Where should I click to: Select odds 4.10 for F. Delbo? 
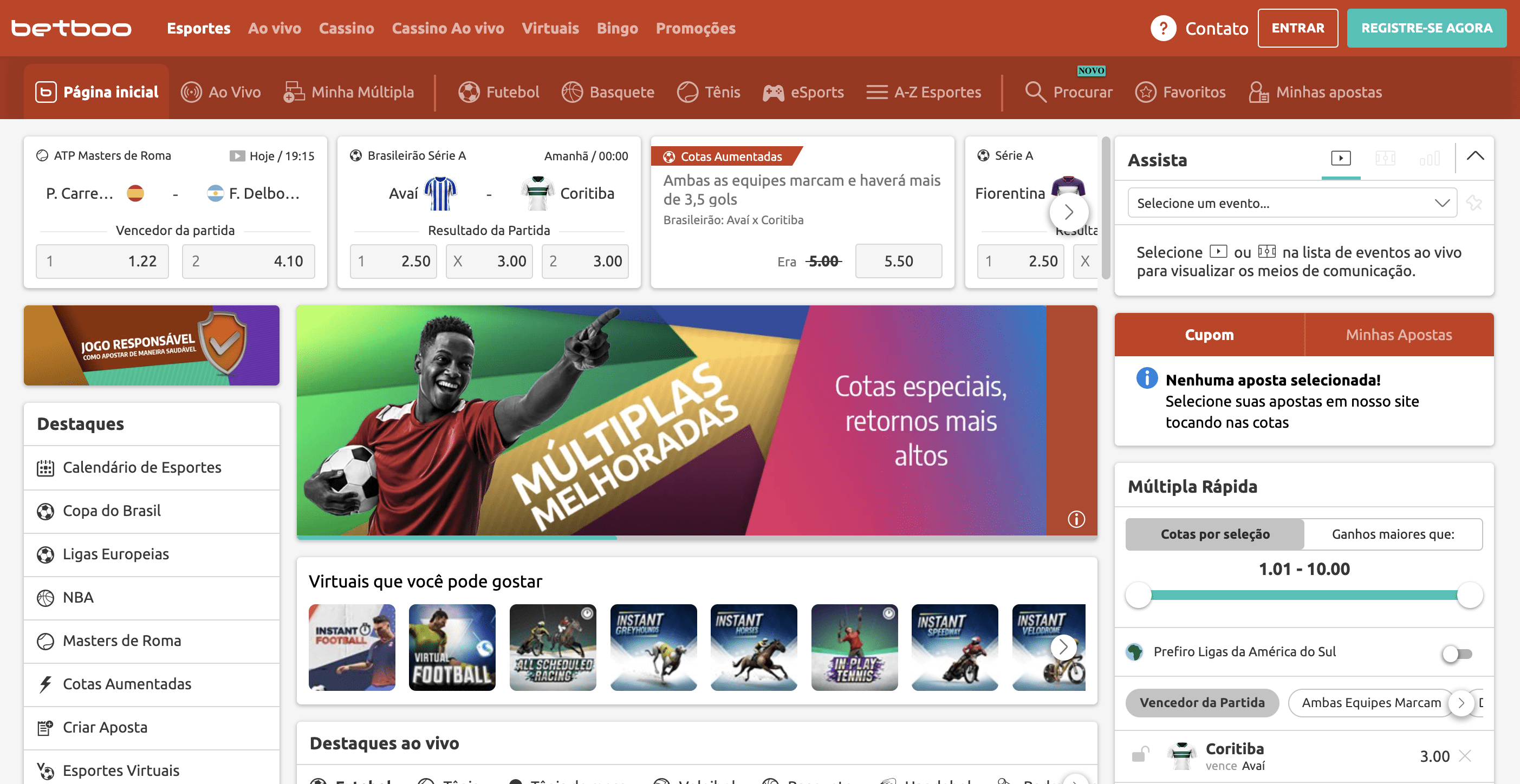click(248, 261)
